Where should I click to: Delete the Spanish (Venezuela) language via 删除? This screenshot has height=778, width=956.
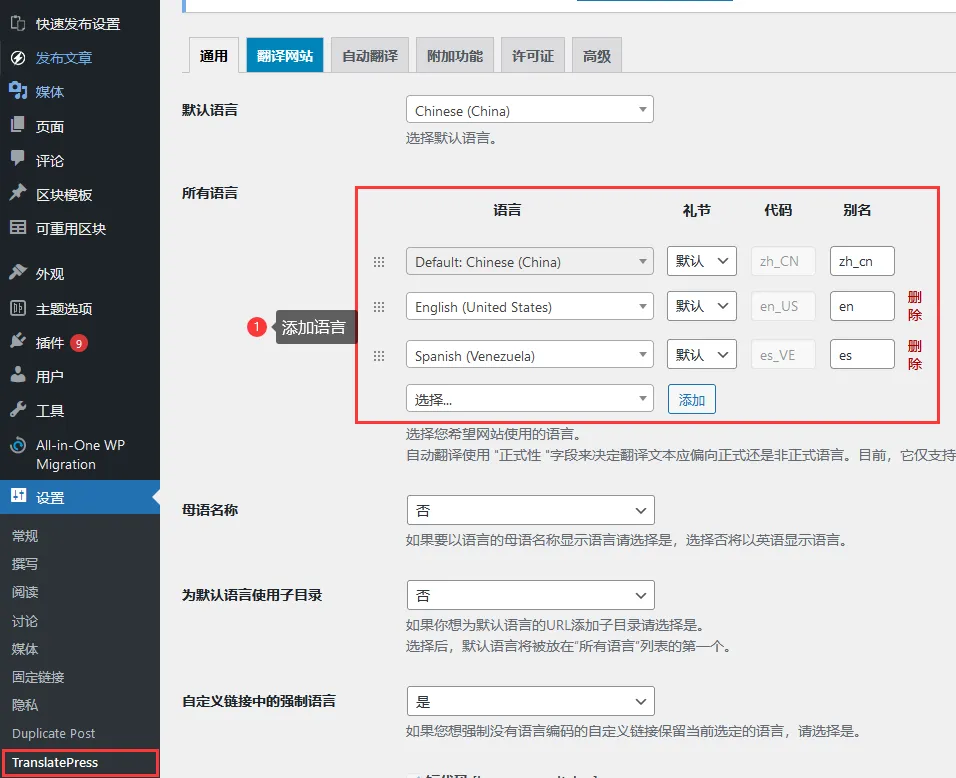click(x=914, y=355)
